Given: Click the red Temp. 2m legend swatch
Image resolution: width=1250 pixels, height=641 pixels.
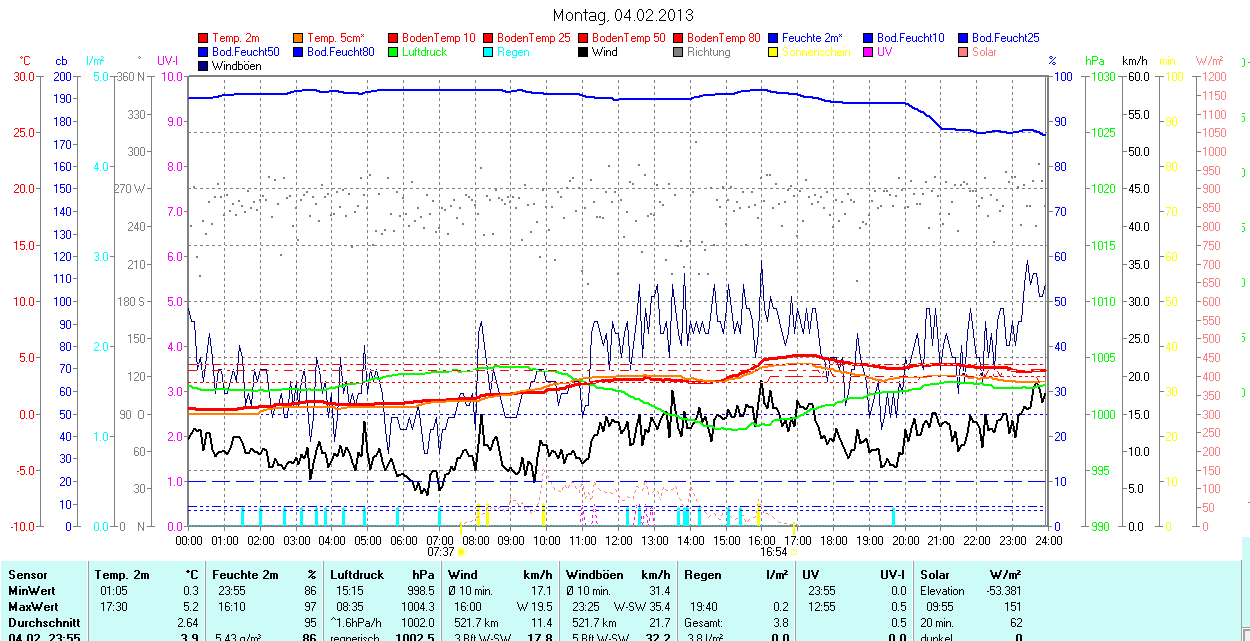Looking at the screenshot, I should (204, 38).
